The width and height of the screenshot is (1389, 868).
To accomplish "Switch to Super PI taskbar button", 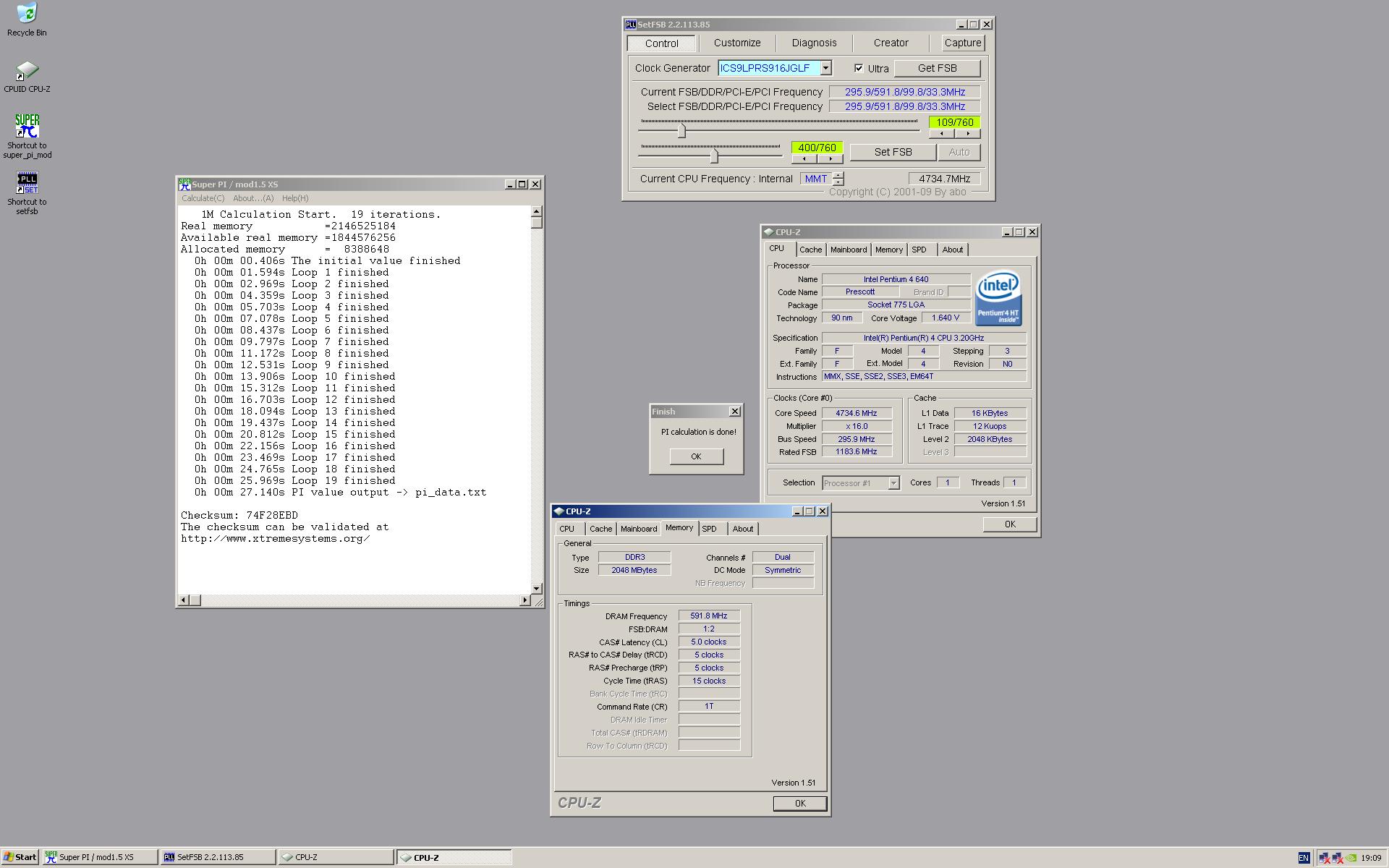I will click(100, 857).
